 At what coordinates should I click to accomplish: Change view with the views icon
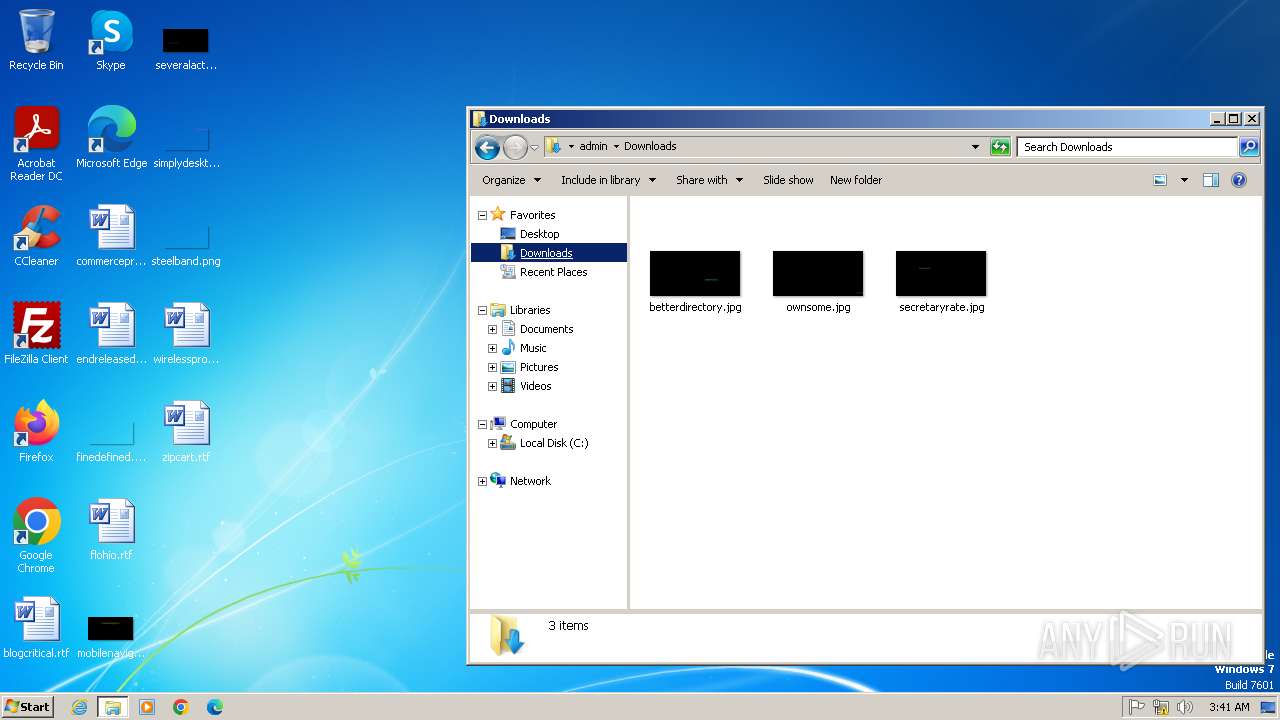[1160, 180]
